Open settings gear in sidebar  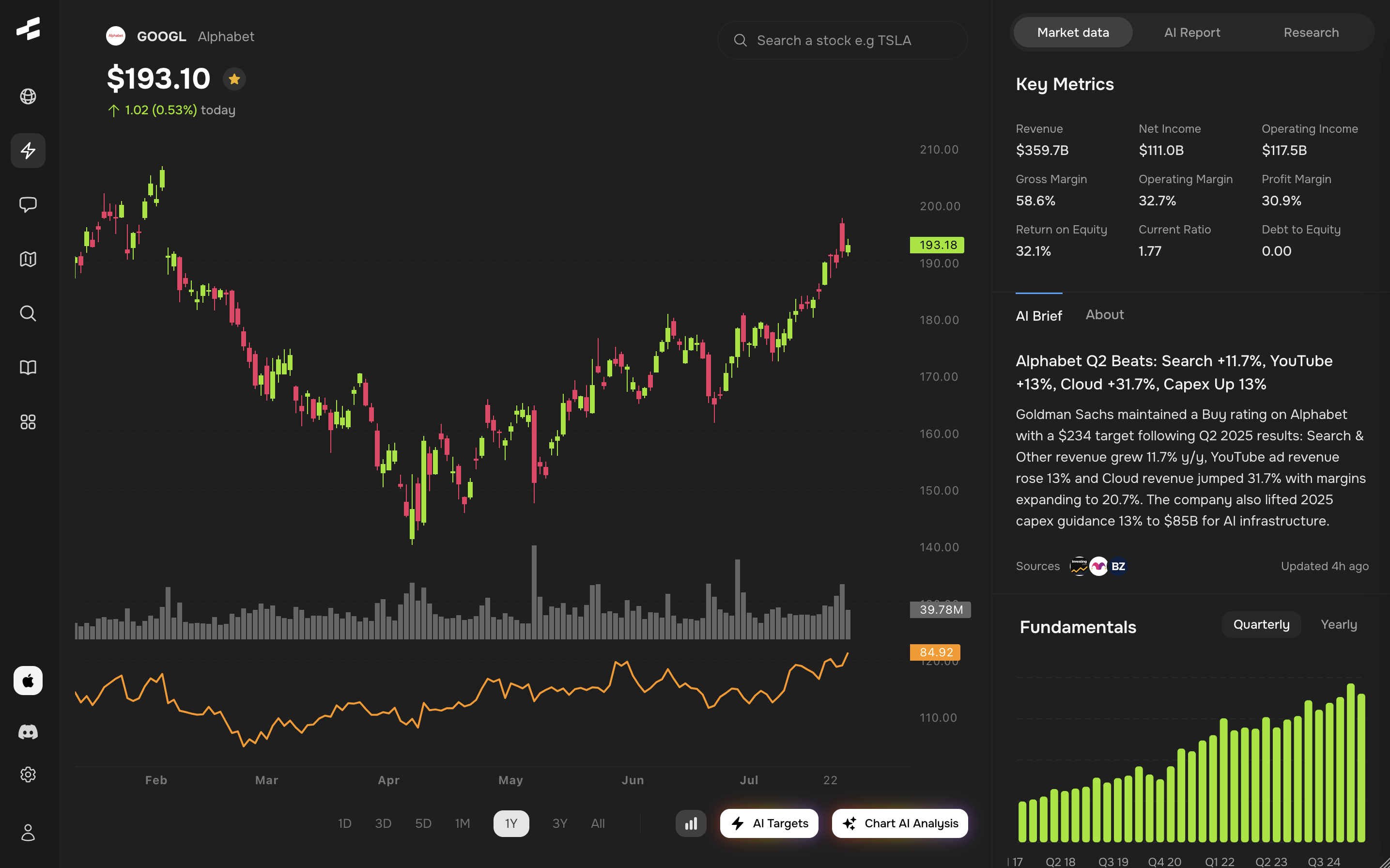coord(28,775)
